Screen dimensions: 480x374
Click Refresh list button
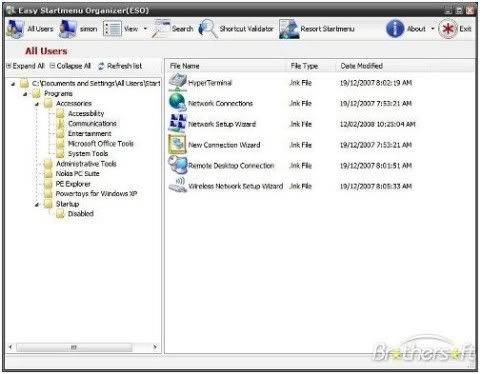pyautogui.click(x=120, y=66)
